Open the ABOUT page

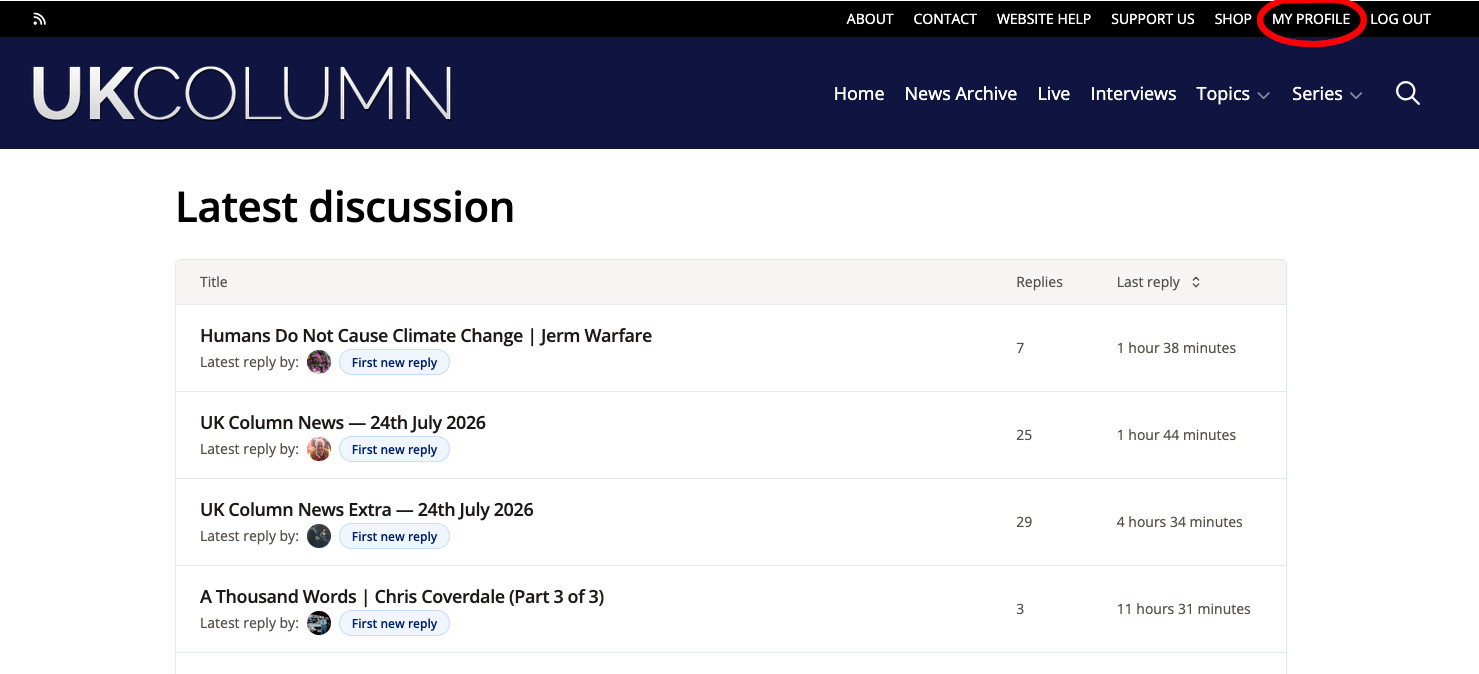click(x=870, y=19)
